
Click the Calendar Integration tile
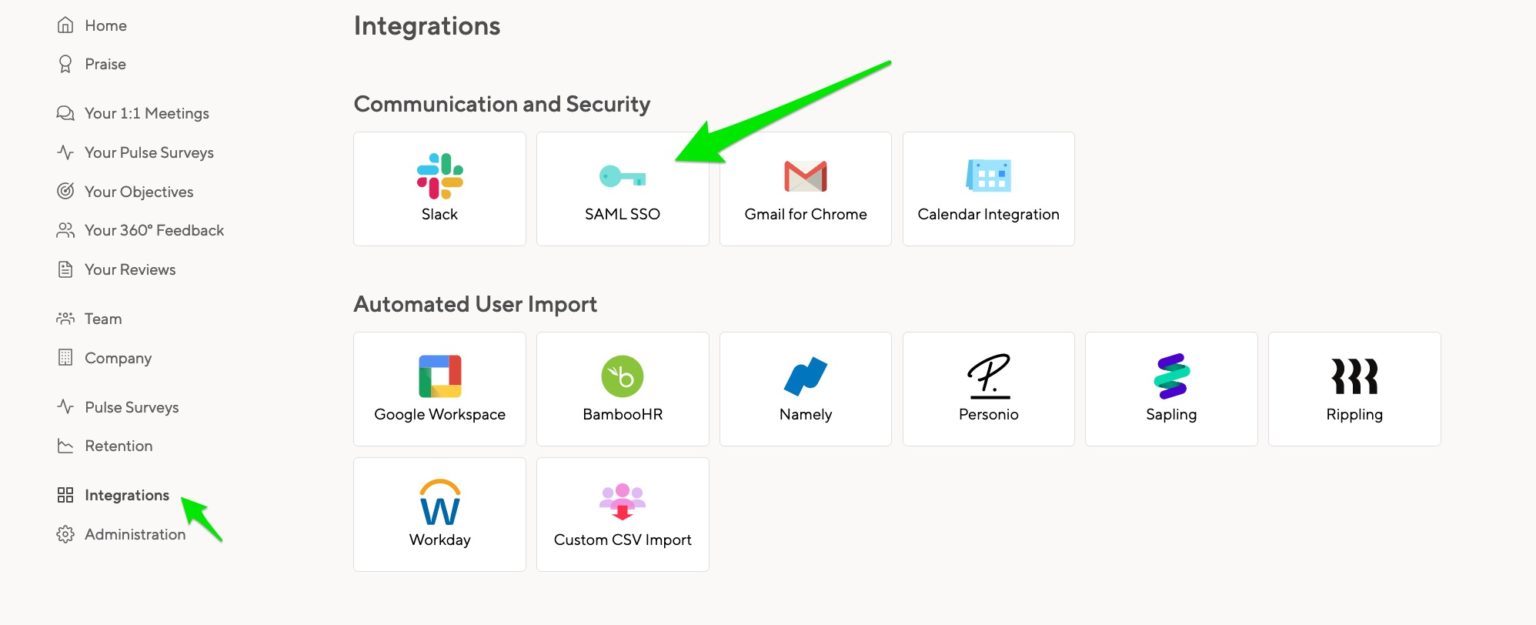point(988,188)
